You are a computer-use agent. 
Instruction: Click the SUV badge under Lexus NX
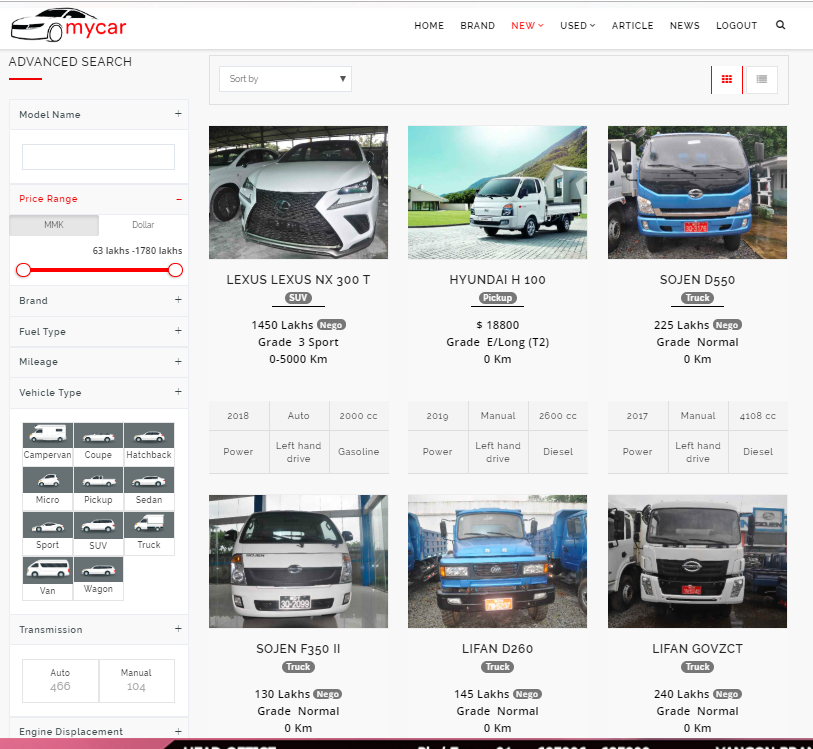click(x=298, y=298)
